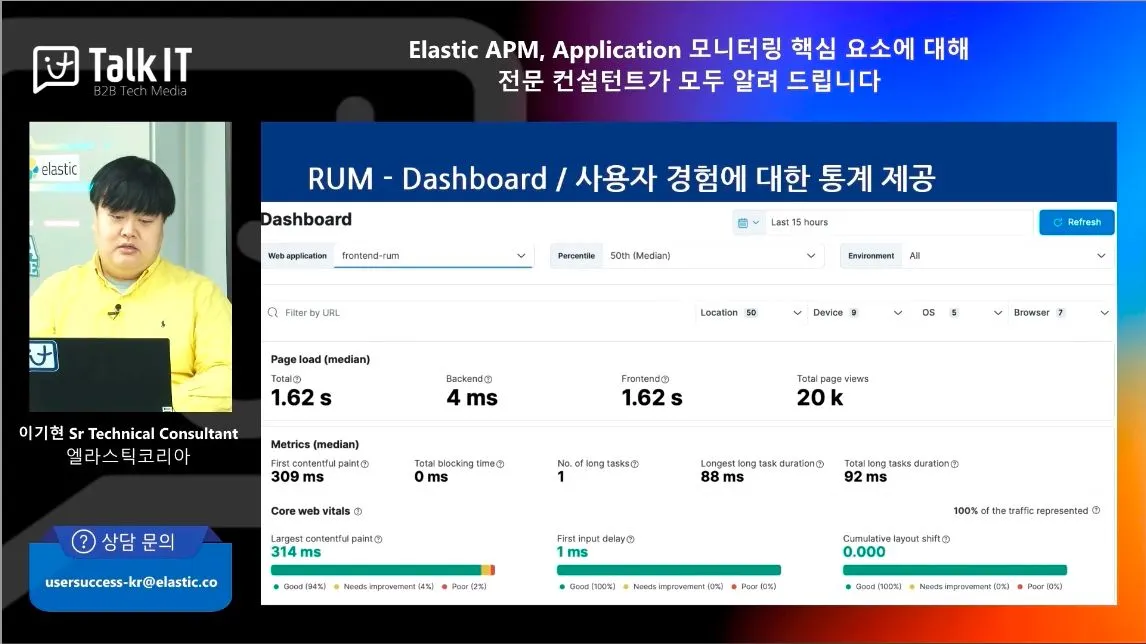Open the calendar quick date picker
The image size is (1146, 644).
(x=748, y=222)
